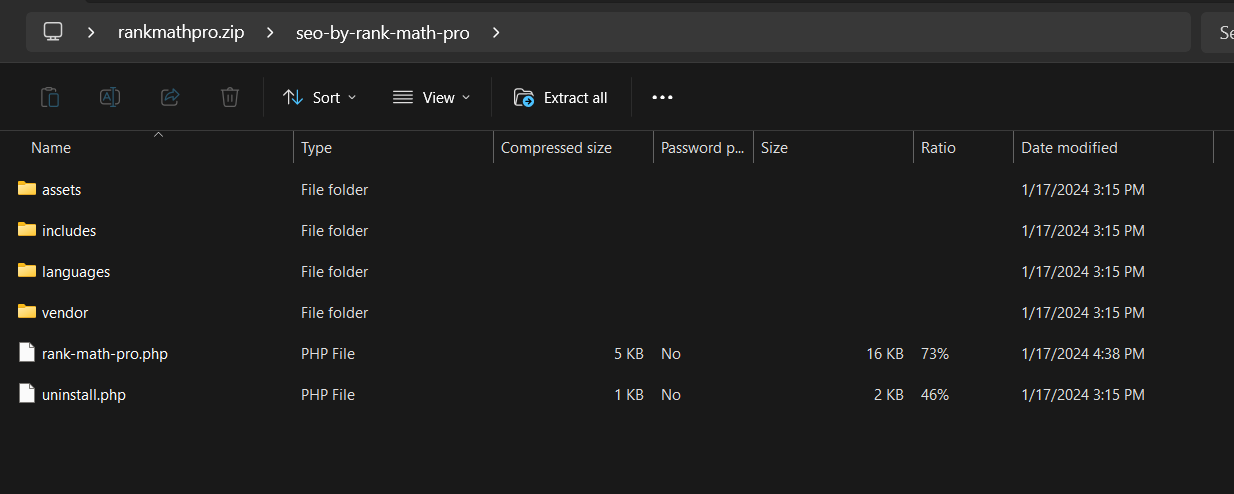Click the 16 KB size value
This screenshot has width=1234, height=494.
pyautogui.click(x=885, y=353)
